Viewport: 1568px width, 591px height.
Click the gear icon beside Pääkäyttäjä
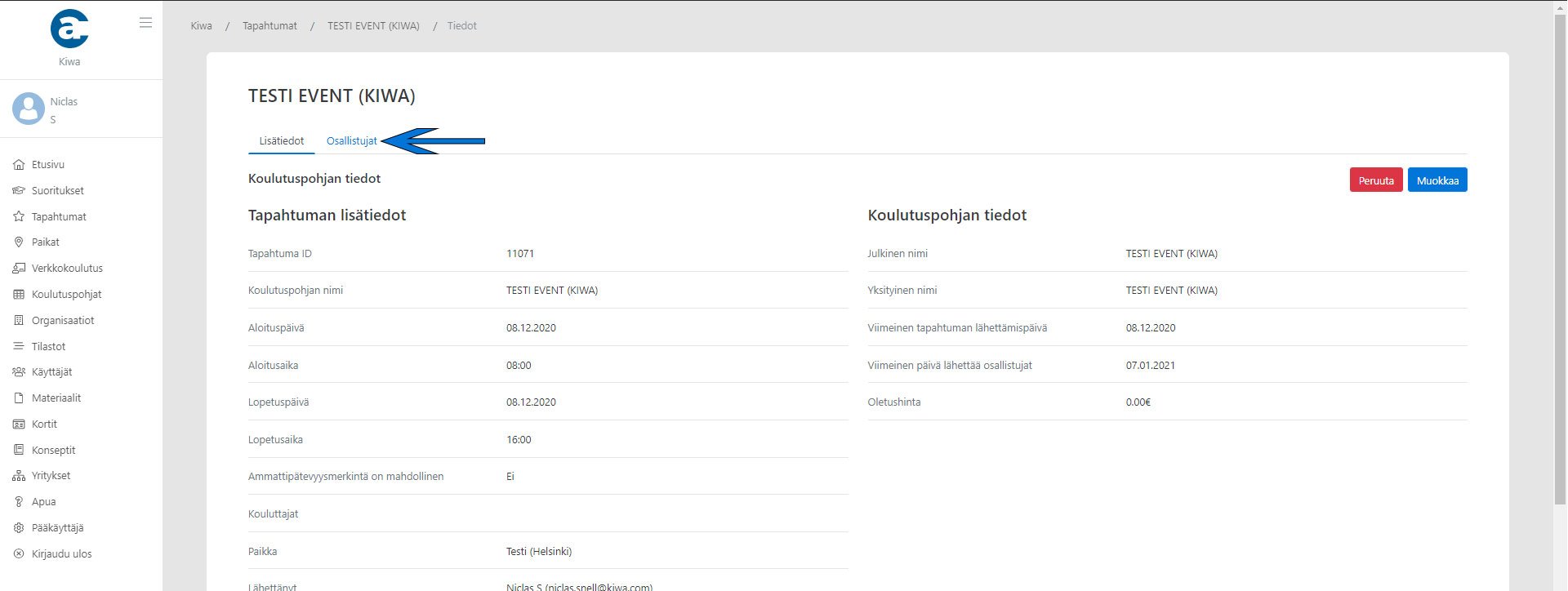(x=19, y=528)
